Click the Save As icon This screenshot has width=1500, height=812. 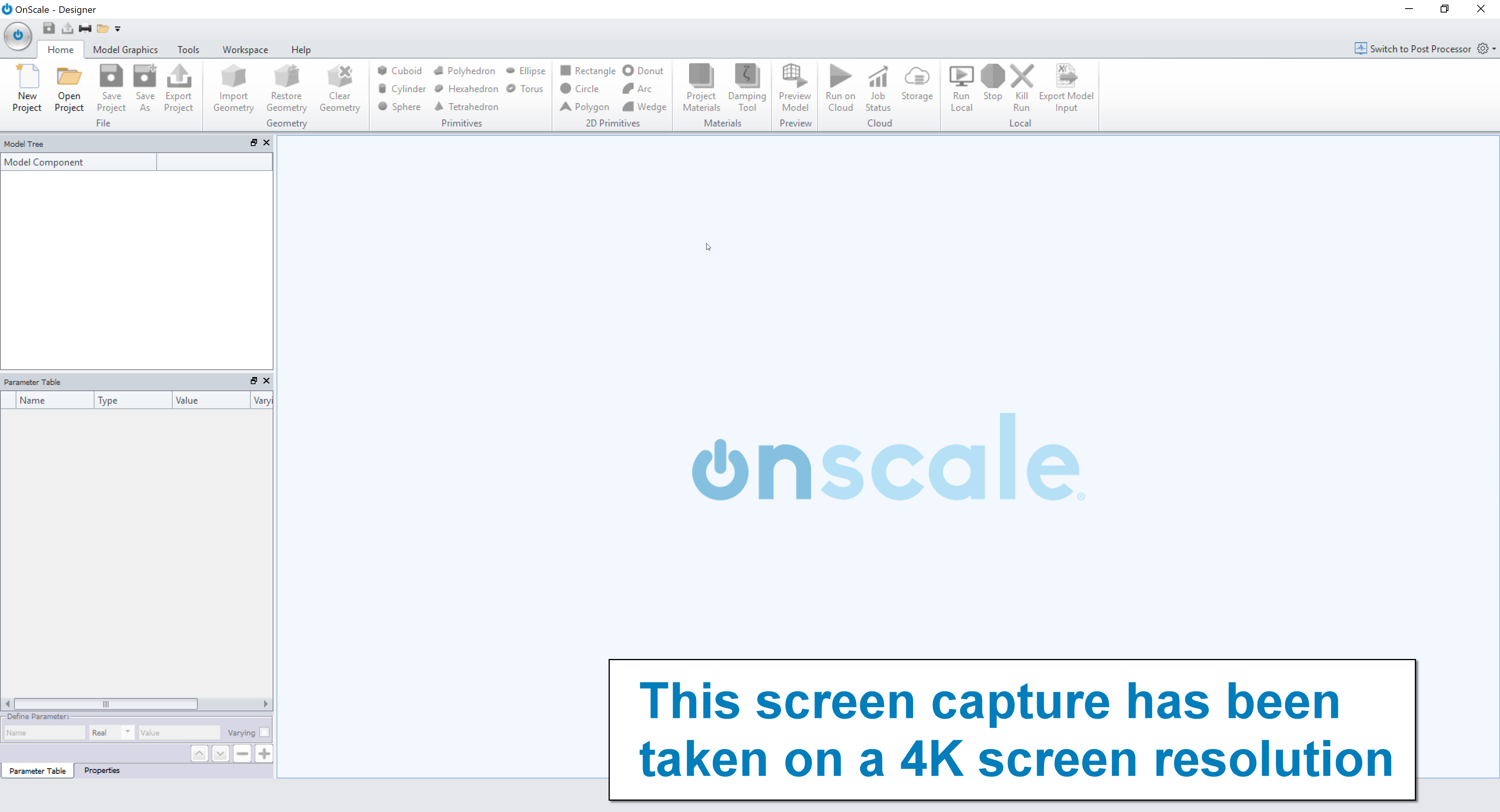145,88
